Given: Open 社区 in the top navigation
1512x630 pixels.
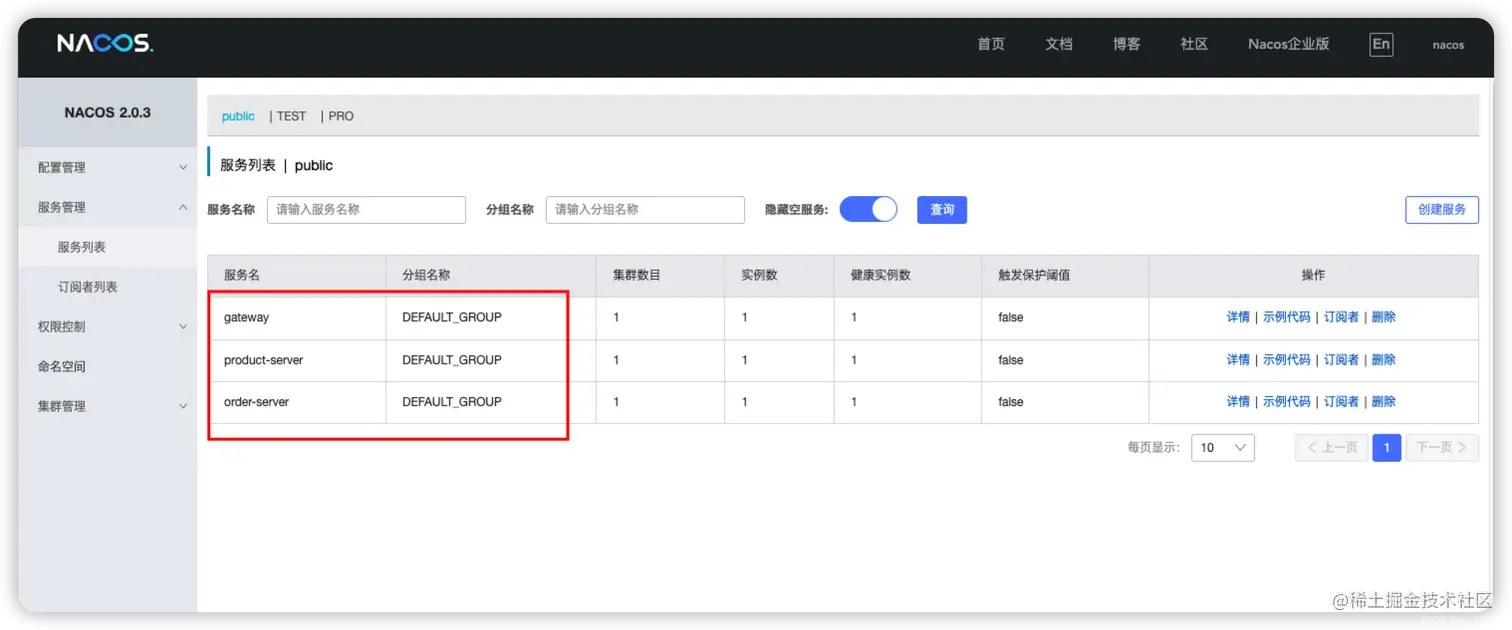Looking at the screenshot, I should 1194,44.
